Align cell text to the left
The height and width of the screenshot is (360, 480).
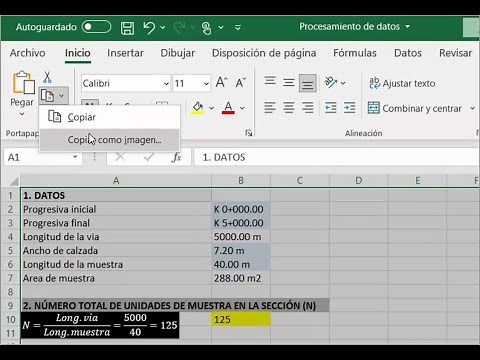tap(270, 108)
